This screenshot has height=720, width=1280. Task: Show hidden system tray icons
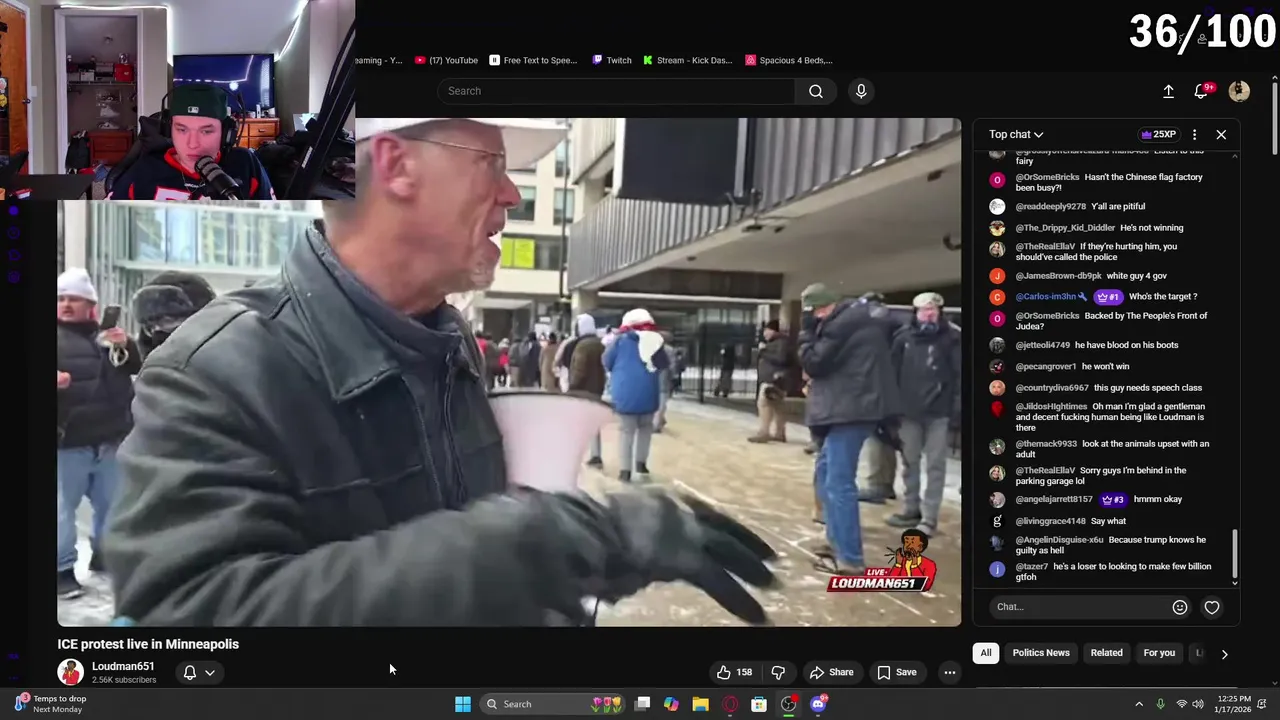point(1139,704)
